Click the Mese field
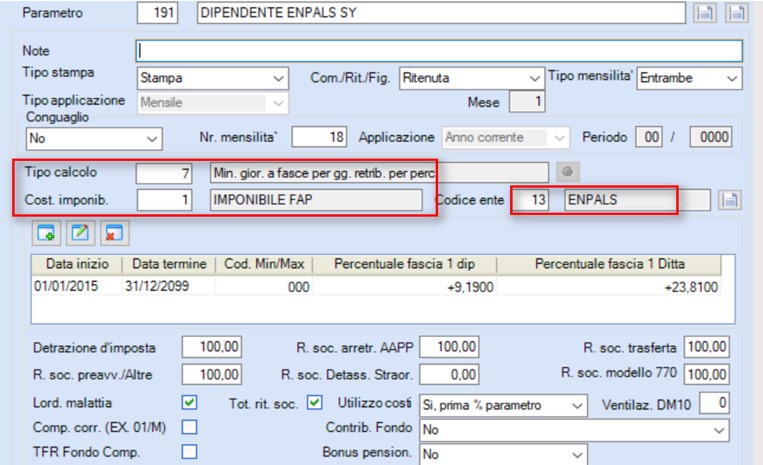Viewport: 763px width, 465px height. point(527,102)
